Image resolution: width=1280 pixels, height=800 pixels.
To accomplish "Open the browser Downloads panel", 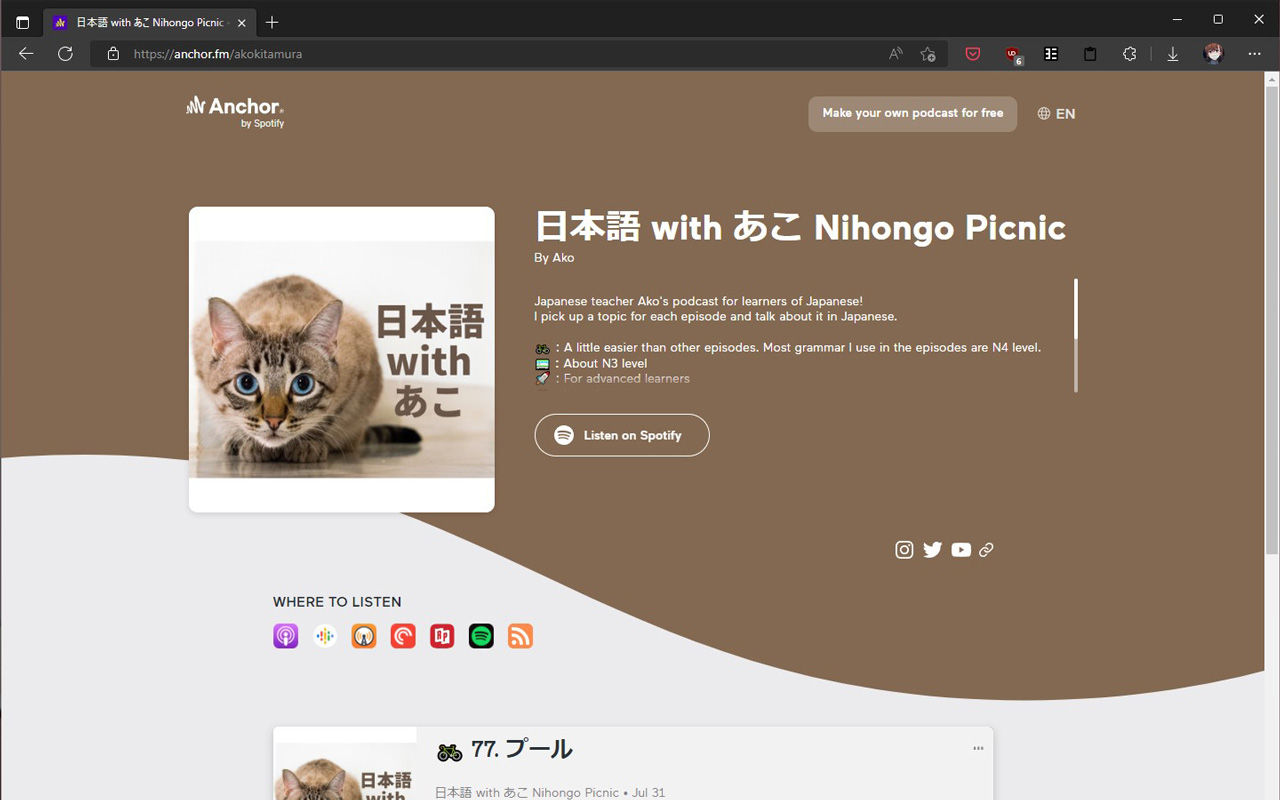I will (1173, 54).
